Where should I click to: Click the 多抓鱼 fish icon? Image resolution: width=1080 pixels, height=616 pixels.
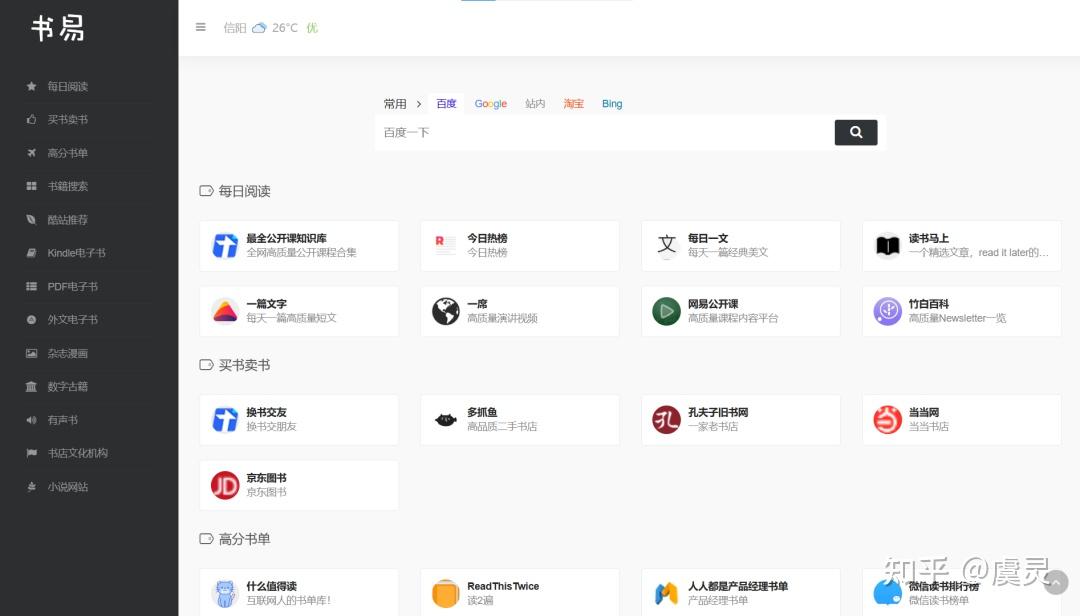pos(446,420)
